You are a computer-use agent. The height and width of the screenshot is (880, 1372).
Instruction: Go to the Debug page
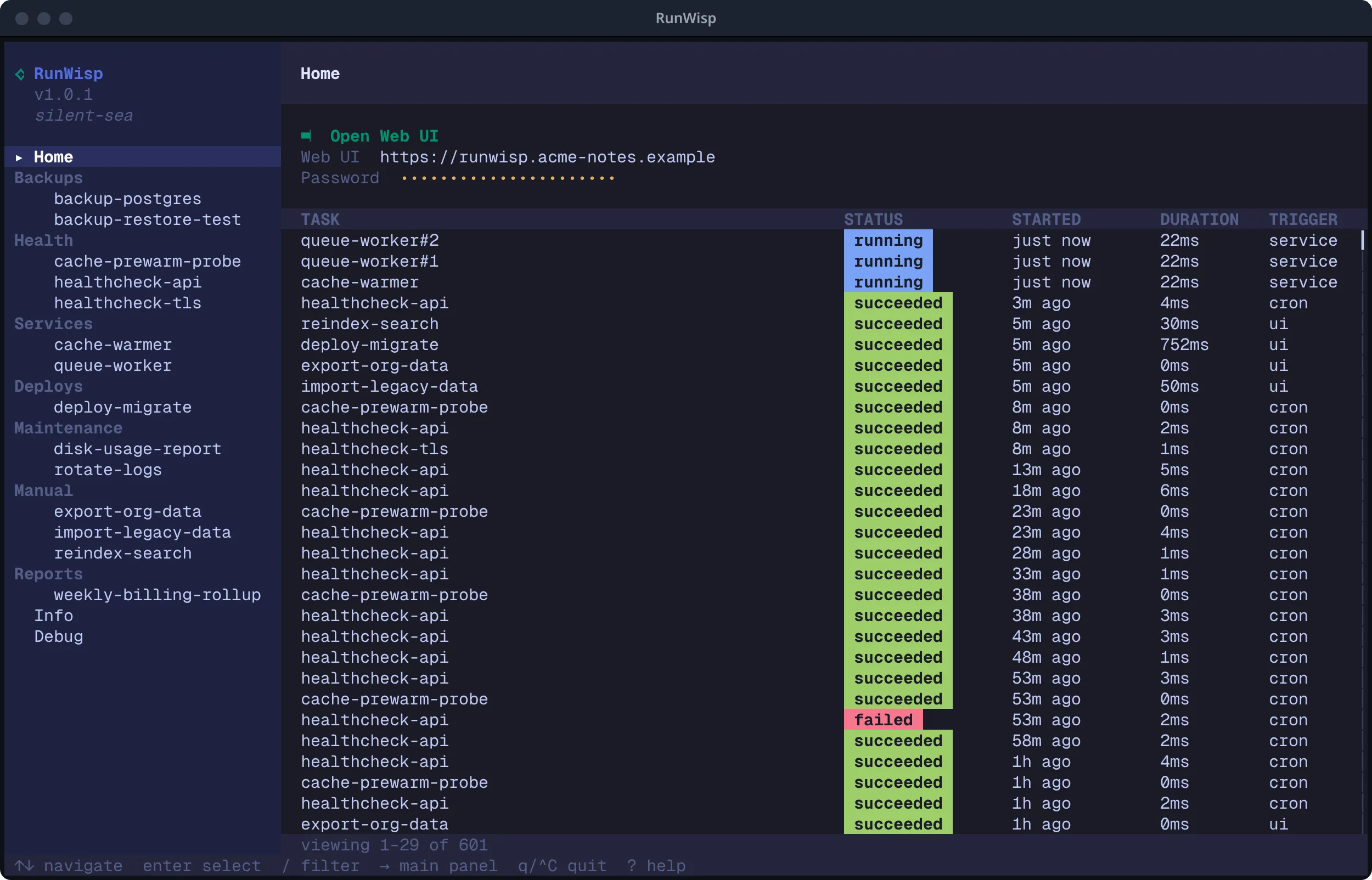58,636
